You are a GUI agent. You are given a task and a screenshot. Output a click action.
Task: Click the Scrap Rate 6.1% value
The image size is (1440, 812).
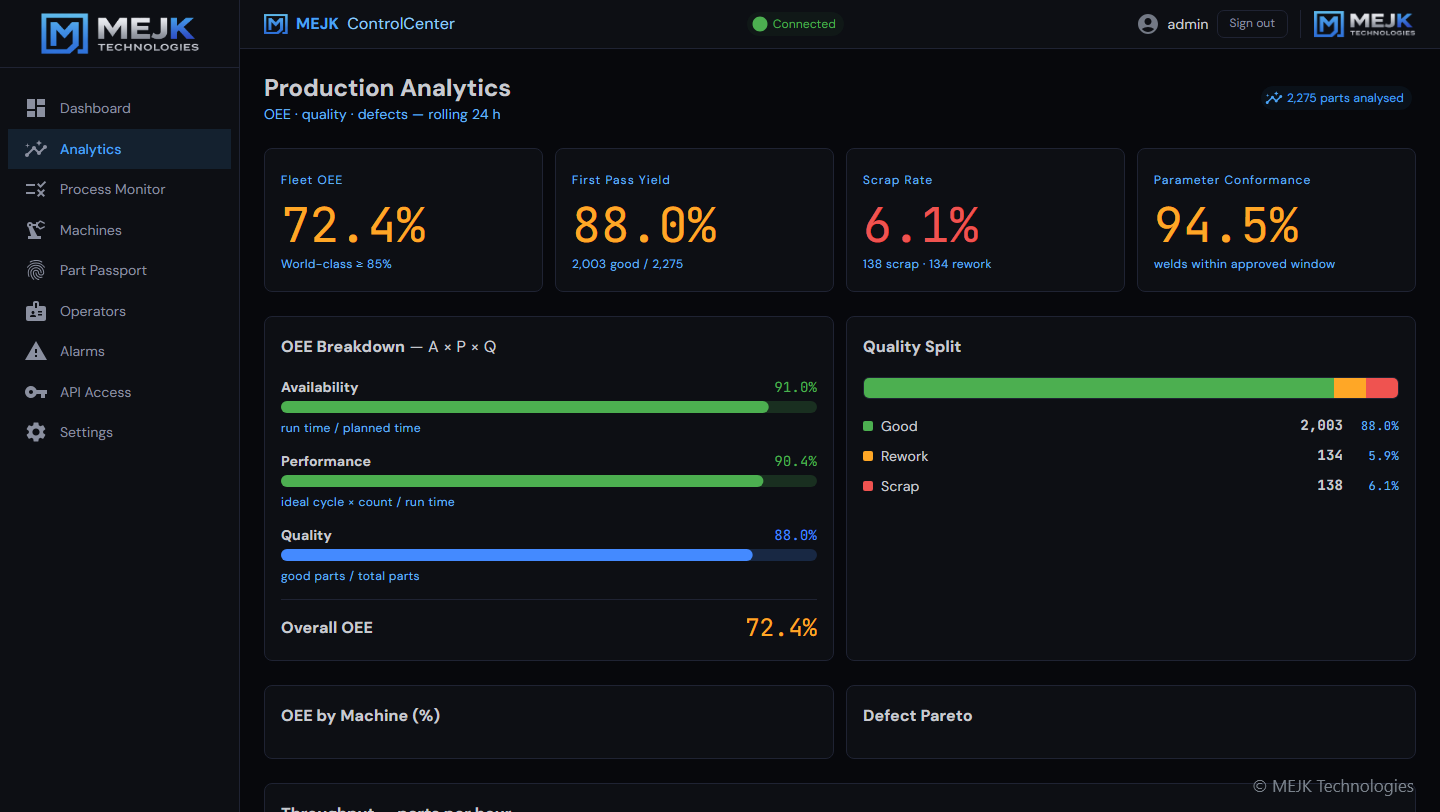pyautogui.click(x=921, y=225)
